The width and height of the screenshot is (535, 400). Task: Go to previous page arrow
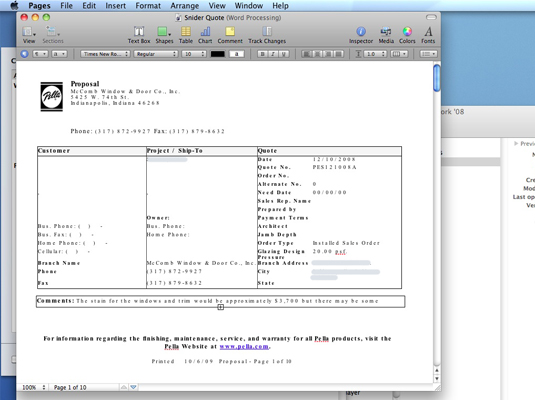coord(124,387)
